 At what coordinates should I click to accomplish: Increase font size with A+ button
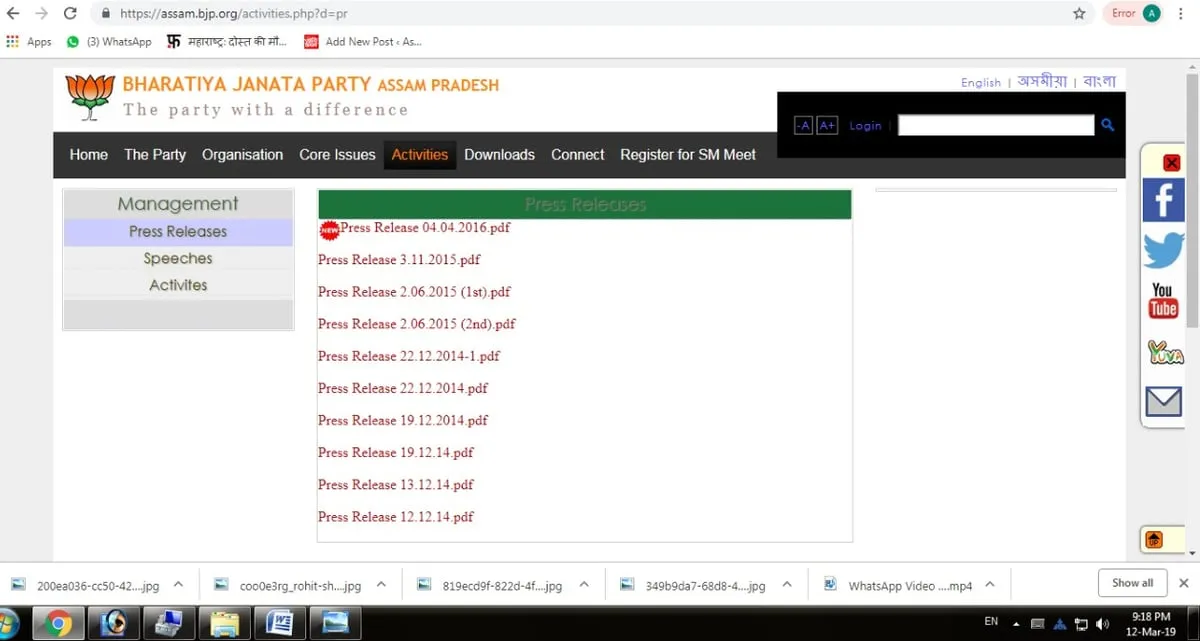click(827, 125)
